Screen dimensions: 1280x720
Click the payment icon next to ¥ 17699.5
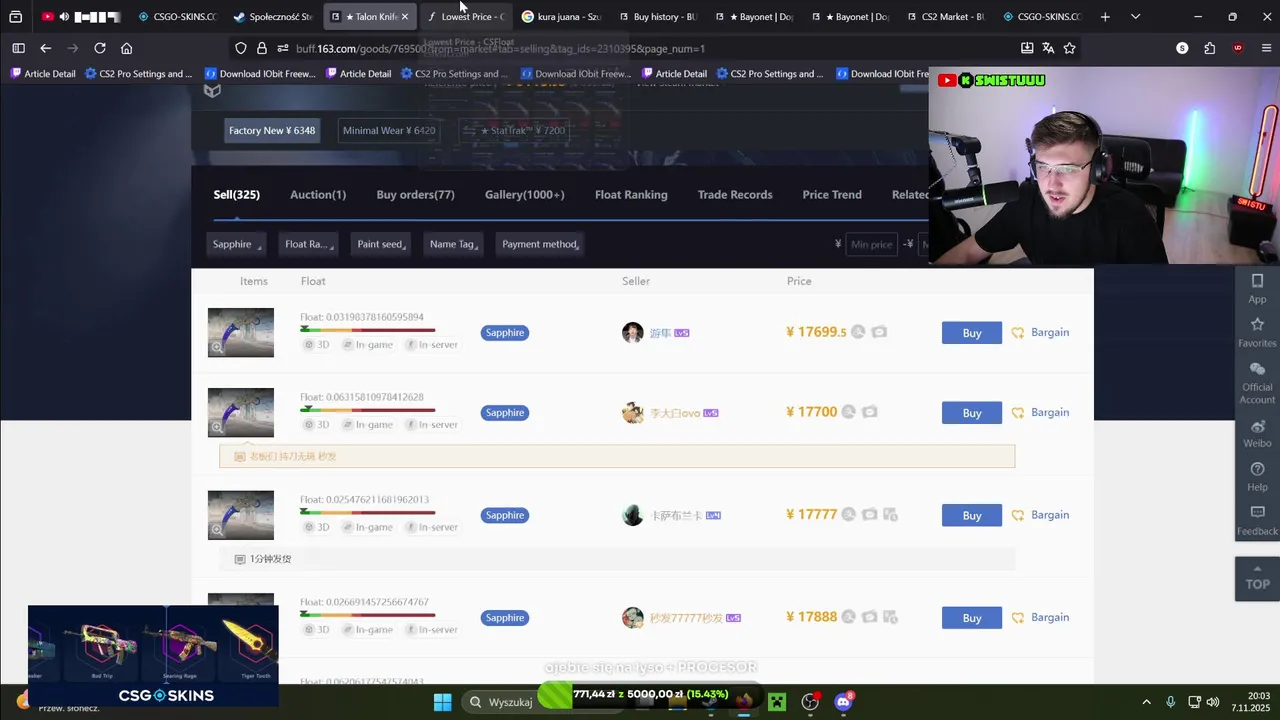point(858,332)
